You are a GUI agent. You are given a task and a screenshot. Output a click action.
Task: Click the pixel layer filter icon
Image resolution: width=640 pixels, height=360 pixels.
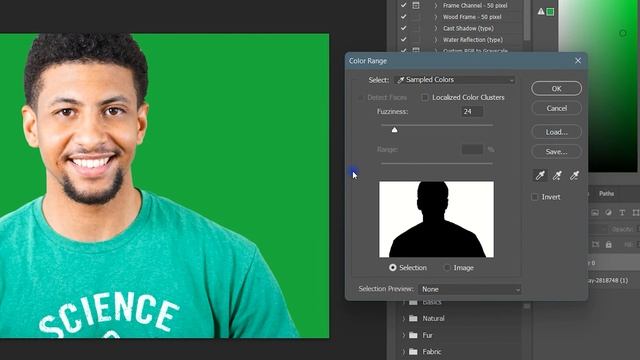(x=595, y=212)
